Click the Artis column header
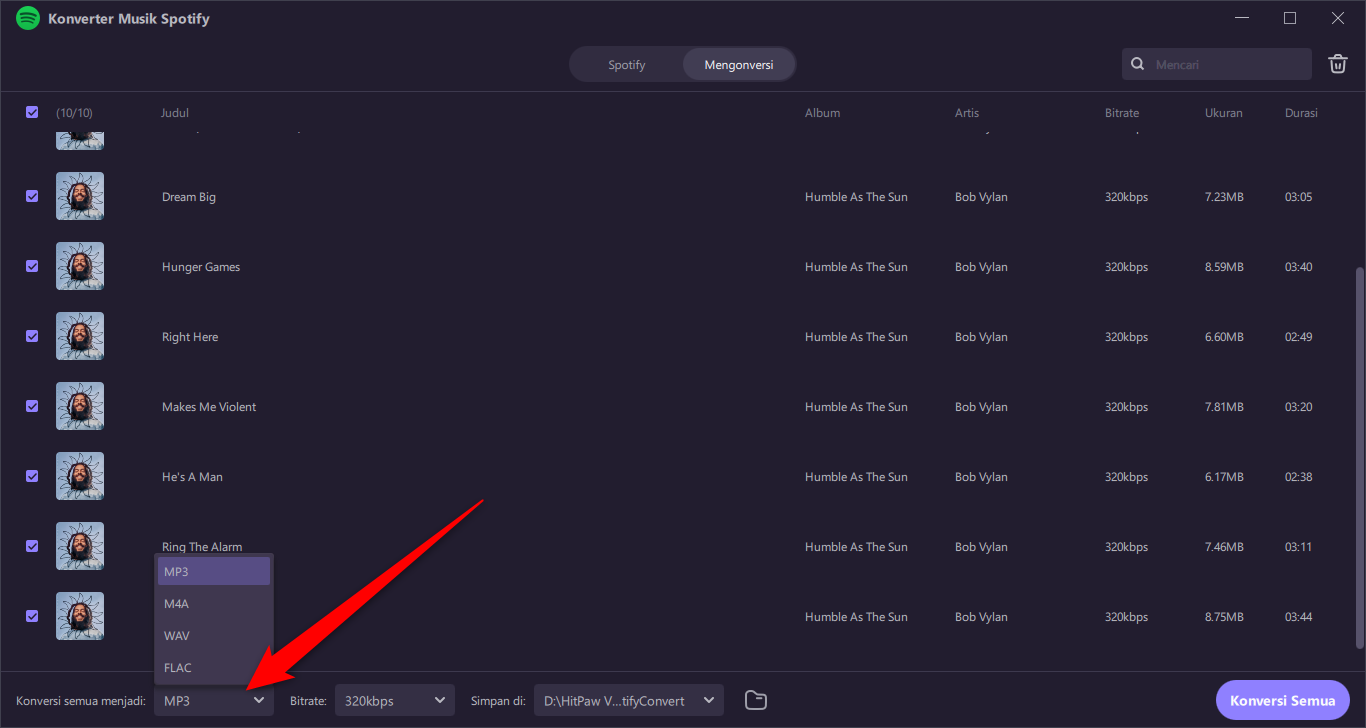 pyautogui.click(x=967, y=113)
